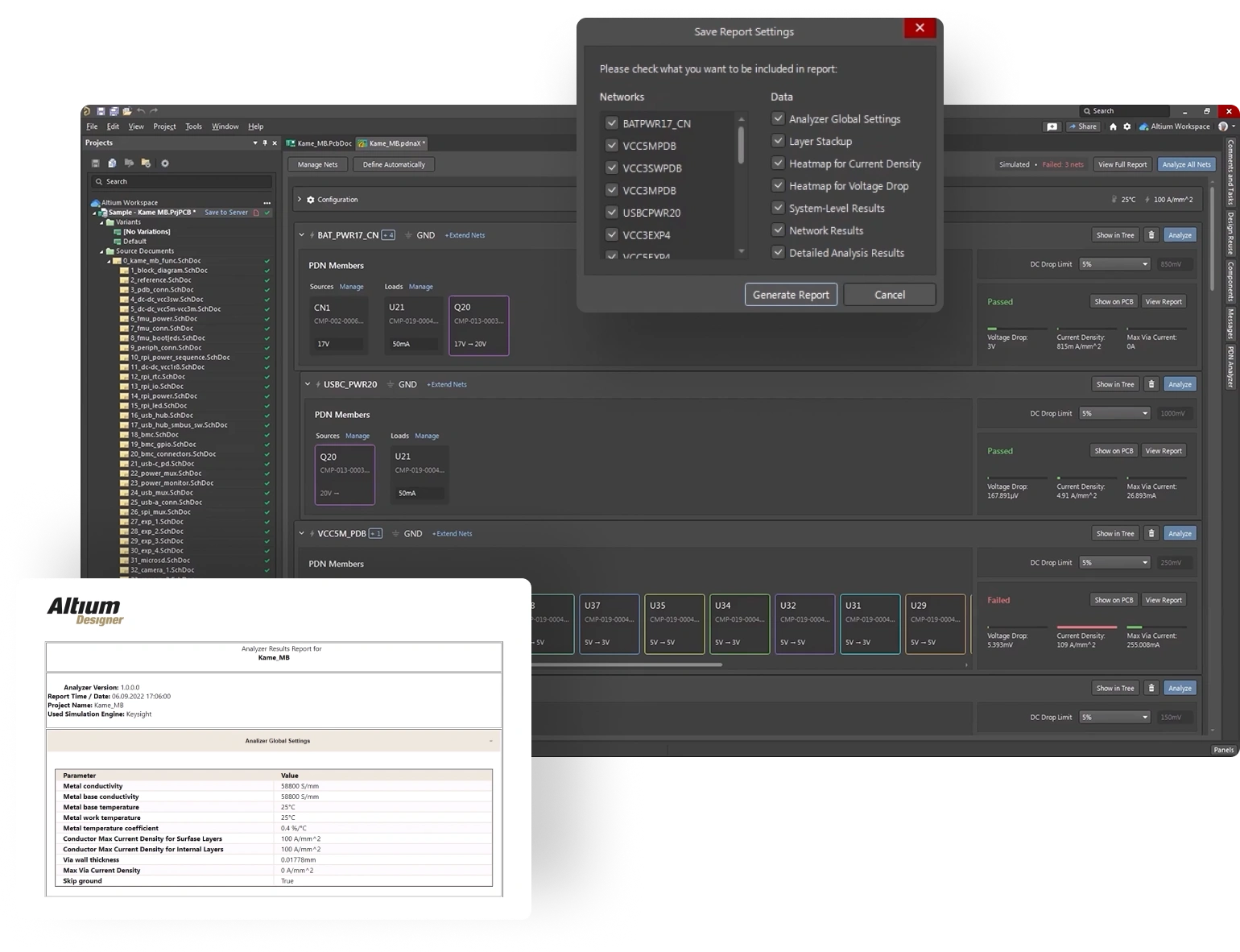This screenshot has height=952, width=1240.
Task: Uncheck the BATPWR17_CN network checkbox
Action: click(611, 123)
